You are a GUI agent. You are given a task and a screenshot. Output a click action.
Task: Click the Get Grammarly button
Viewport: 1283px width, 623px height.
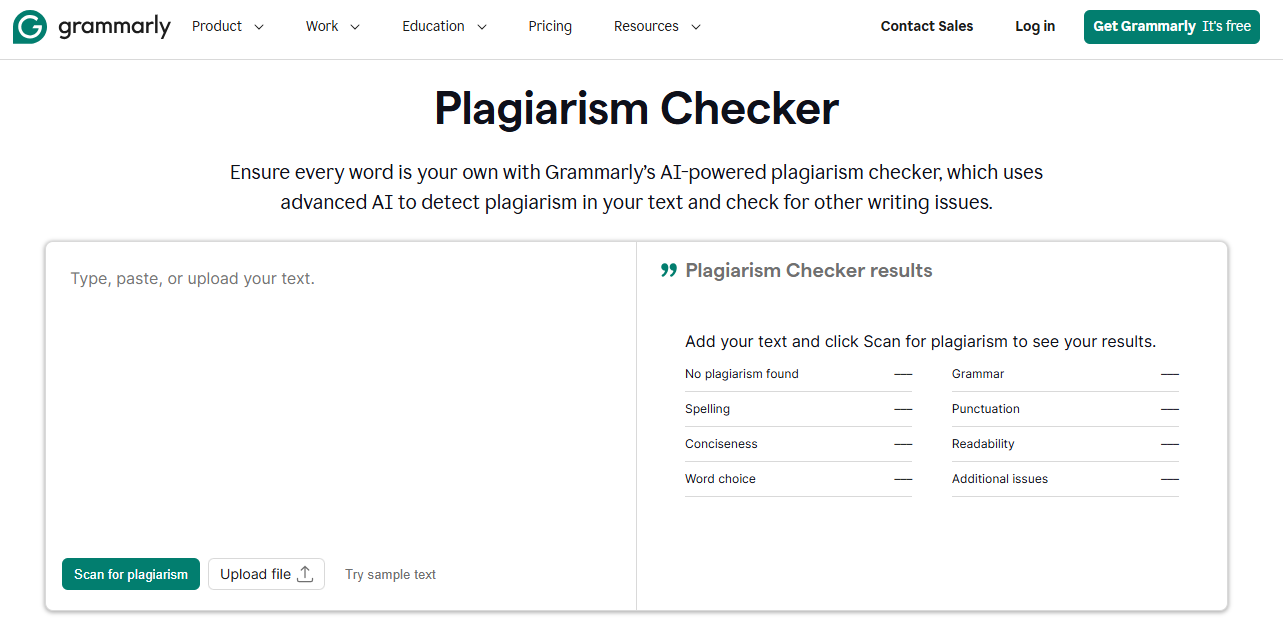(1171, 27)
